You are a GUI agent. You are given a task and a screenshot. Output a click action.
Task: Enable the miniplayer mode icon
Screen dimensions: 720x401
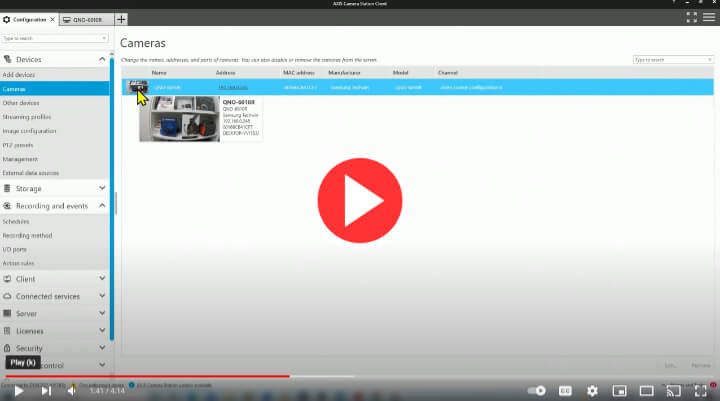point(619,390)
